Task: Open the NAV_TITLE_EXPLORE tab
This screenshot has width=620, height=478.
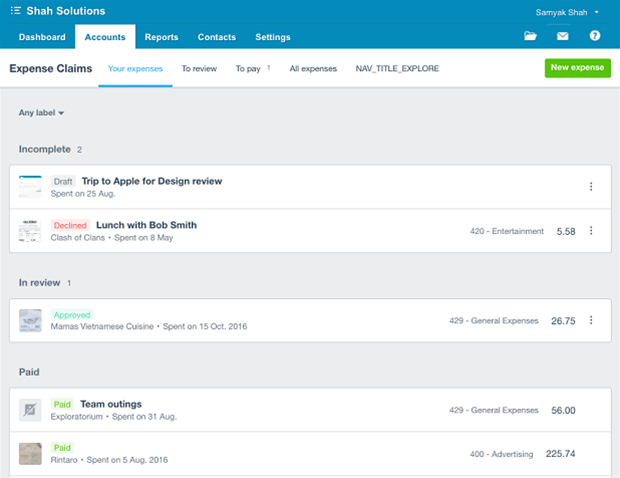Action: [397, 68]
